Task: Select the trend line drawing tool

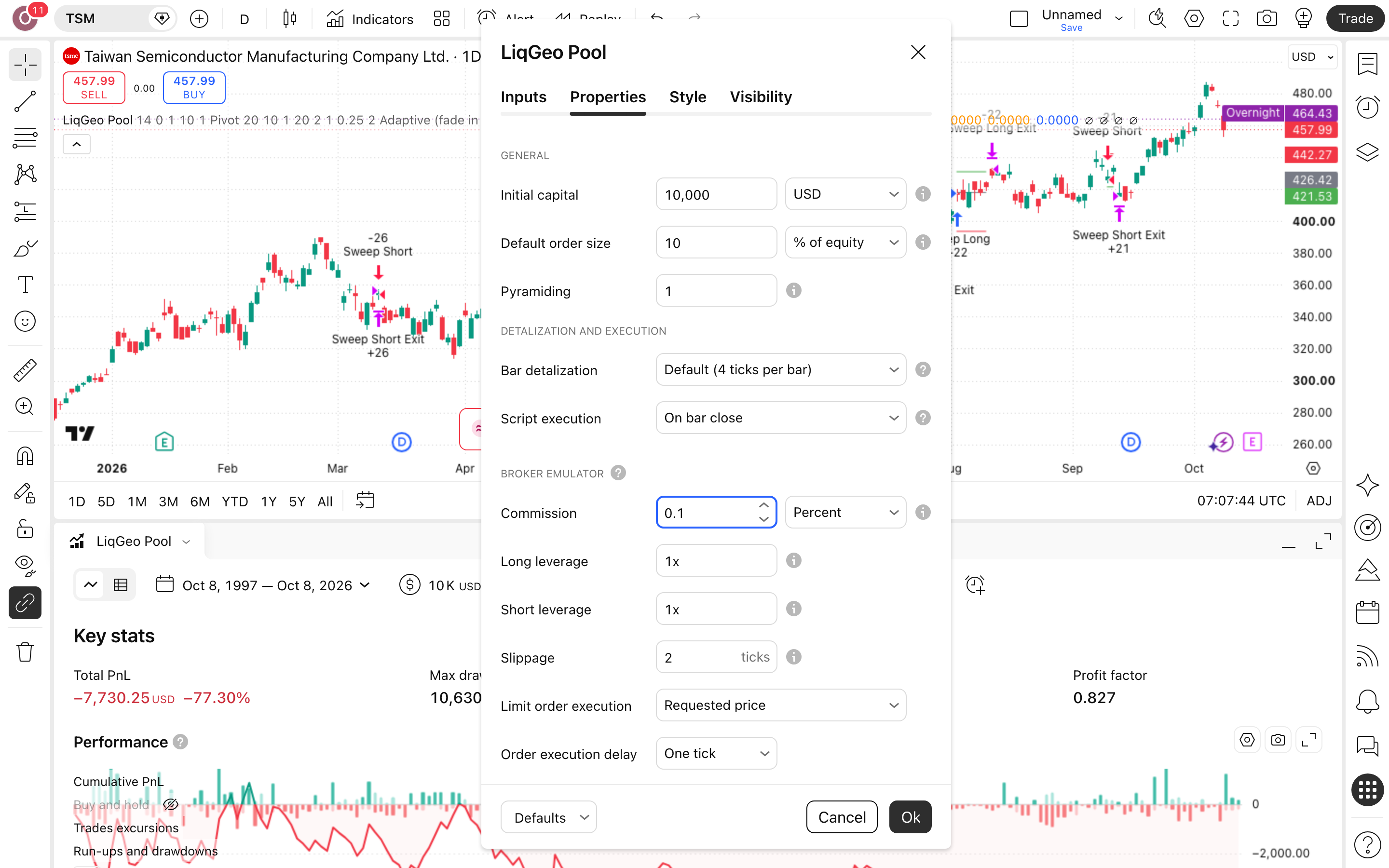Action: [25, 101]
